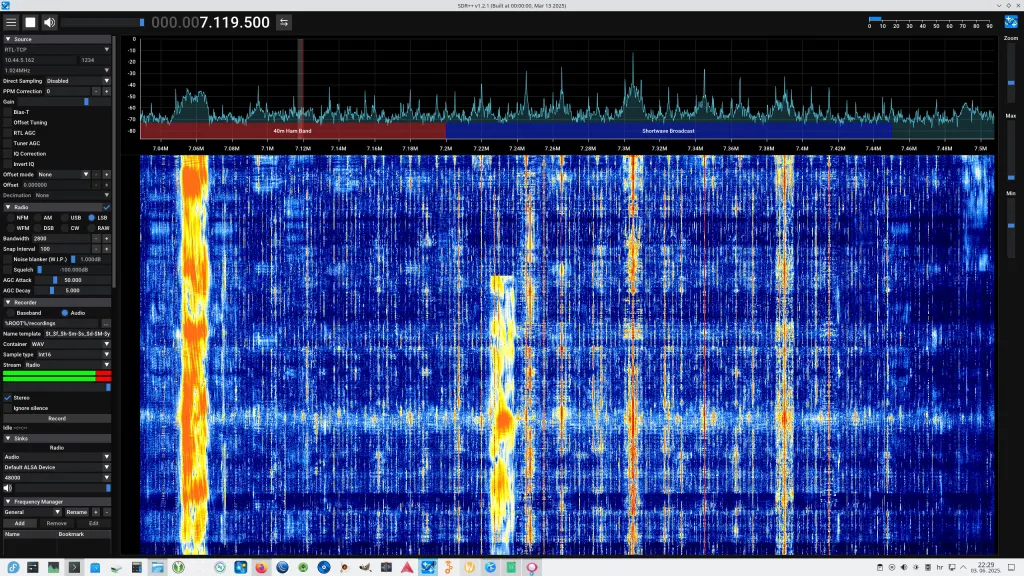Screen dimensions: 1024x576
Task: Click the IP address 10.44.5.162 field
Action: (40, 60)
